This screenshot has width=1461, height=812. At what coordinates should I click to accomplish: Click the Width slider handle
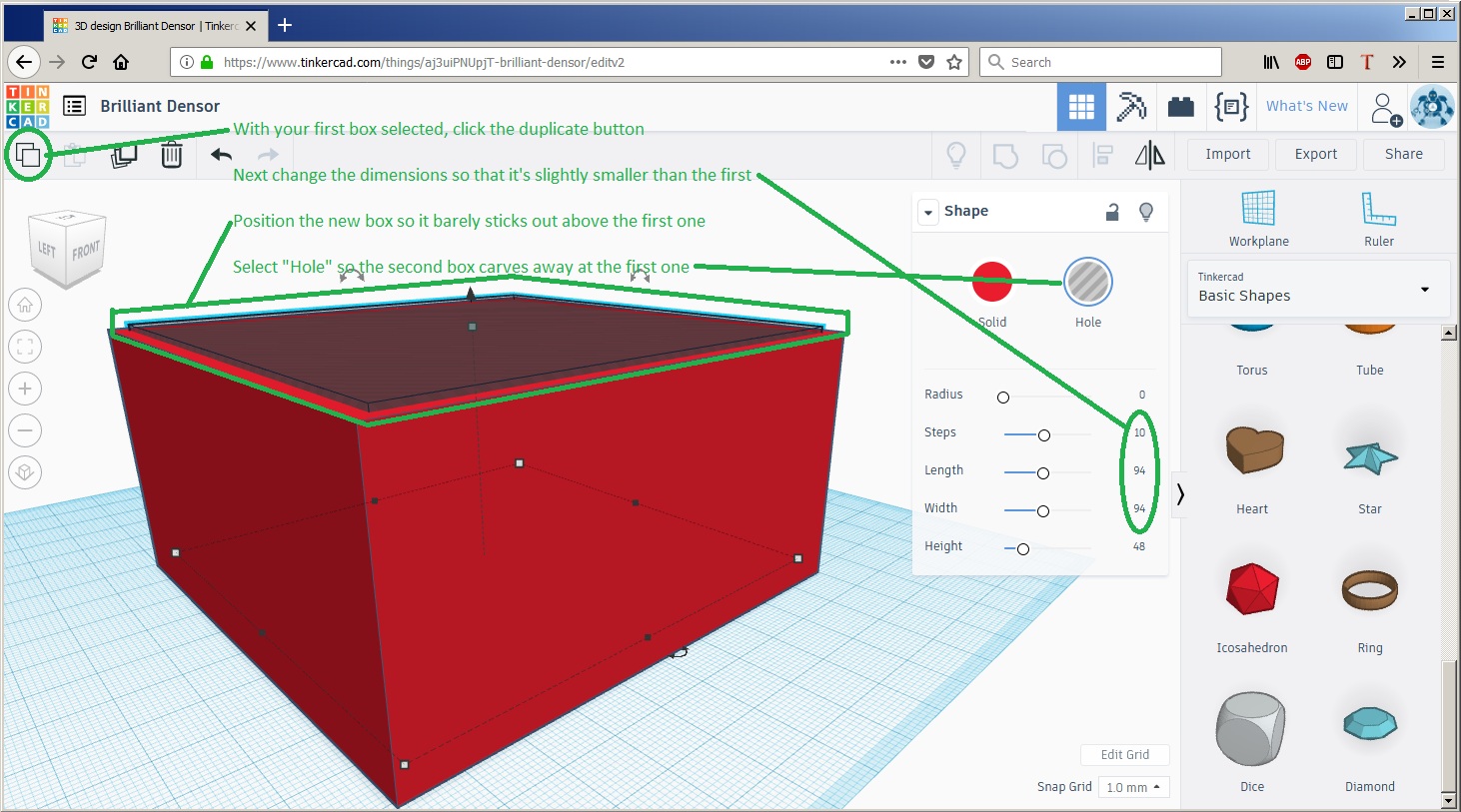click(x=1043, y=511)
